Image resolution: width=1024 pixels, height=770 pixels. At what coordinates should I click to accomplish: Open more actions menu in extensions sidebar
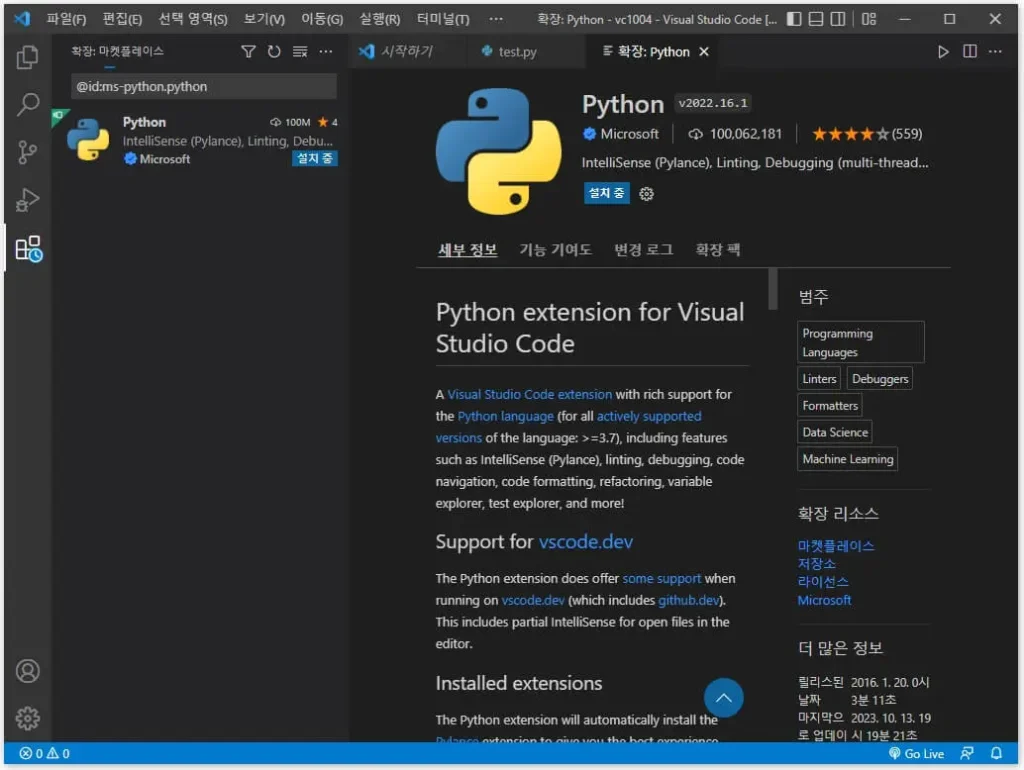326,52
